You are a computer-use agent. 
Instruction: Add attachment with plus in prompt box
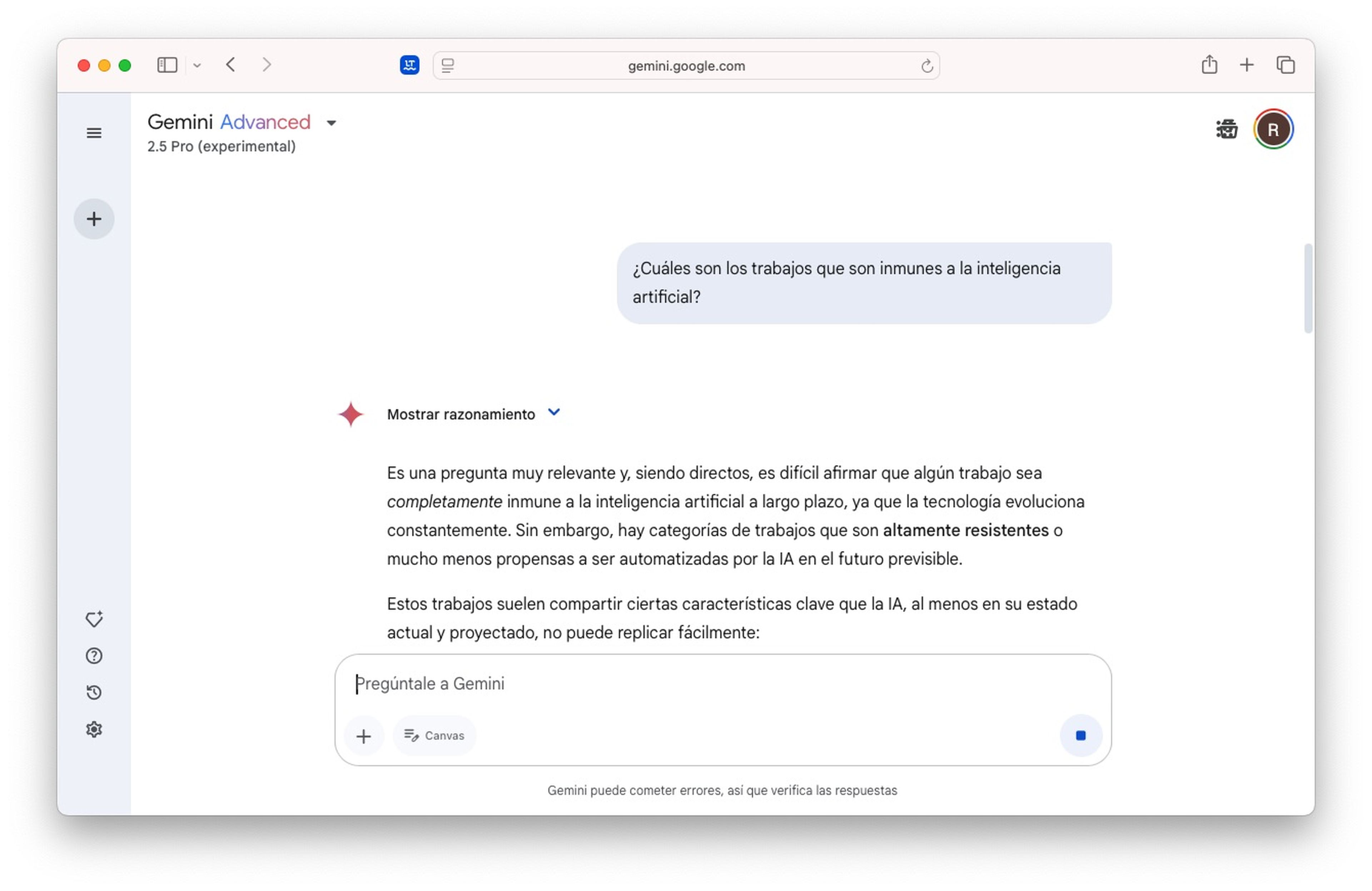click(x=364, y=736)
